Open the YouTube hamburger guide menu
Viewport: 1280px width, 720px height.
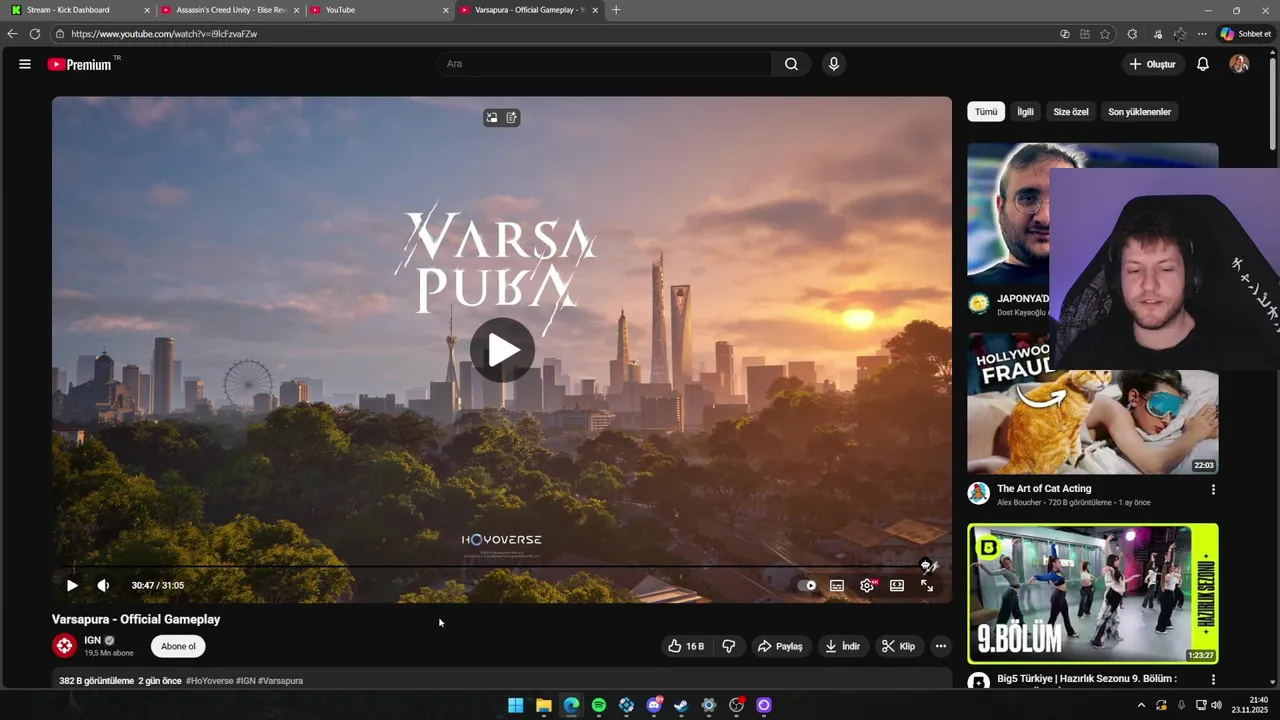[24, 64]
